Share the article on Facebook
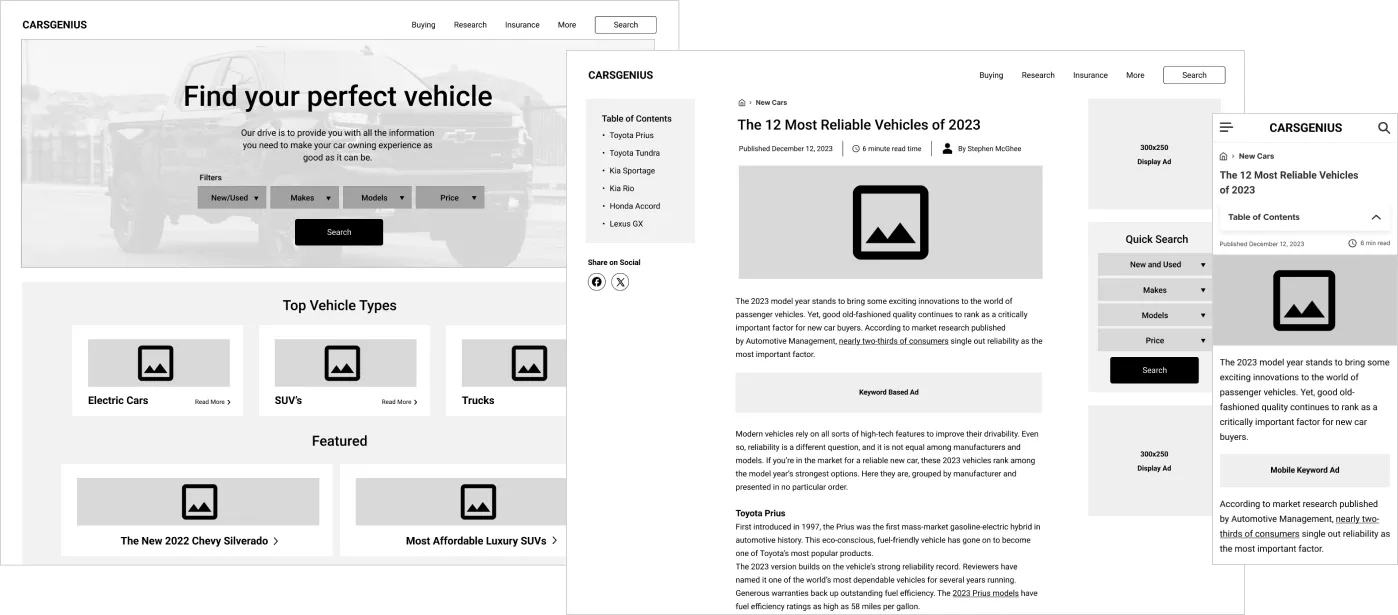The width and height of the screenshot is (1398, 615). pos(597,281)
